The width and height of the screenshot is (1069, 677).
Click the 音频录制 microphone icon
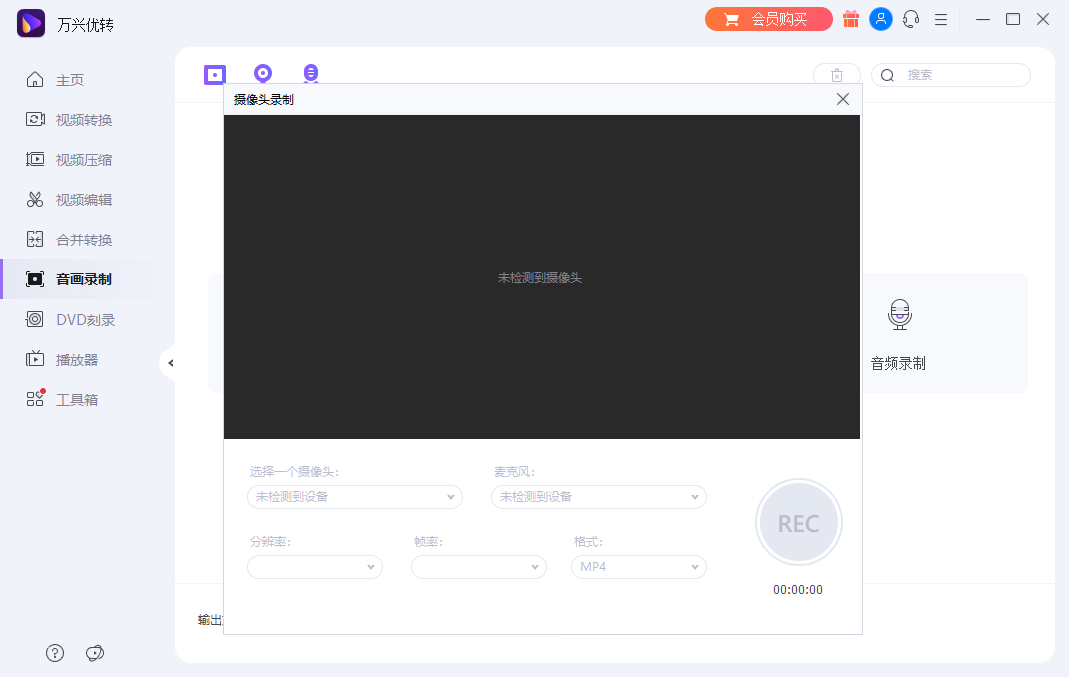coord(899,313)
